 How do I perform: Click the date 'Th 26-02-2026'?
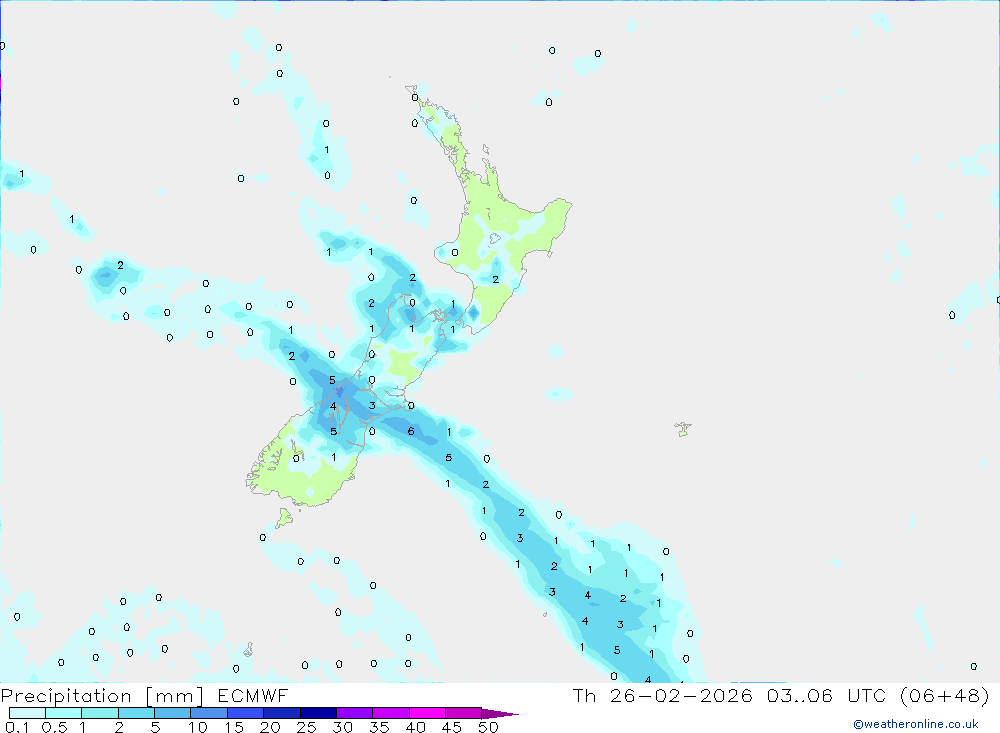click(x=662, y=695)
